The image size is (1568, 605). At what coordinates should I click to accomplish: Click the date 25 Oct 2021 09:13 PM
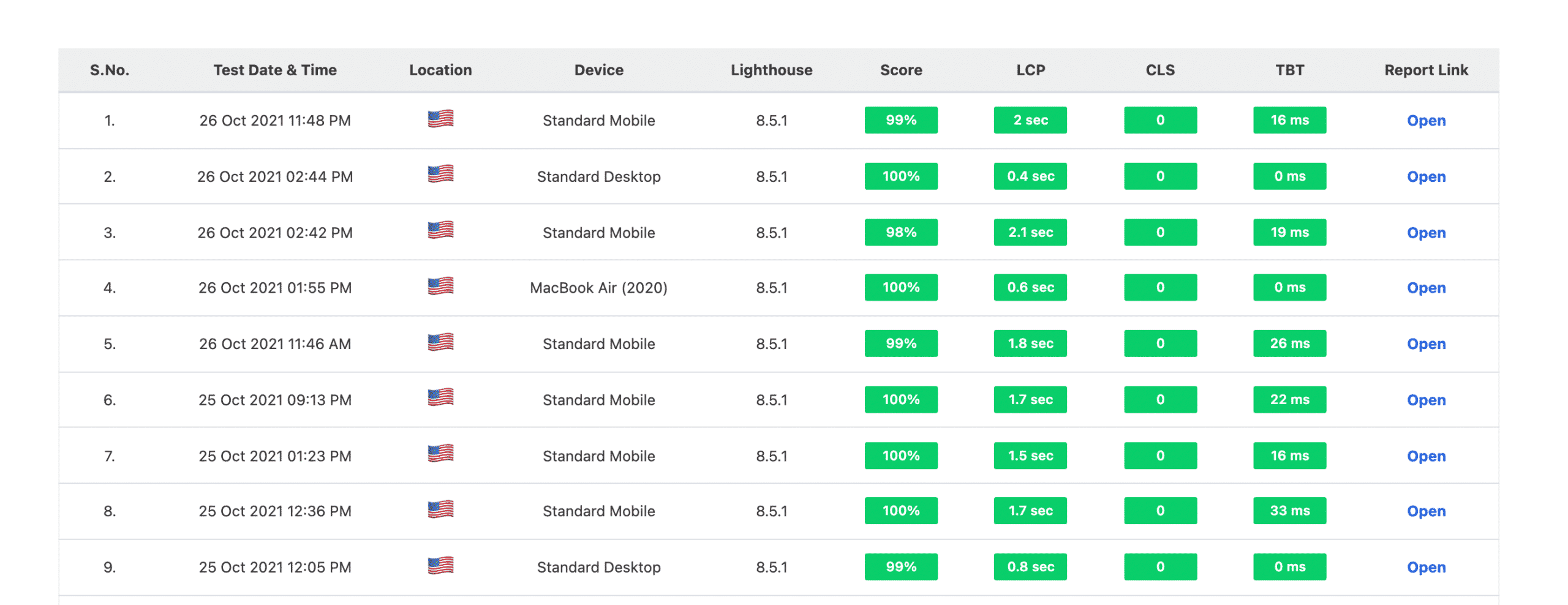coord(275,400)
